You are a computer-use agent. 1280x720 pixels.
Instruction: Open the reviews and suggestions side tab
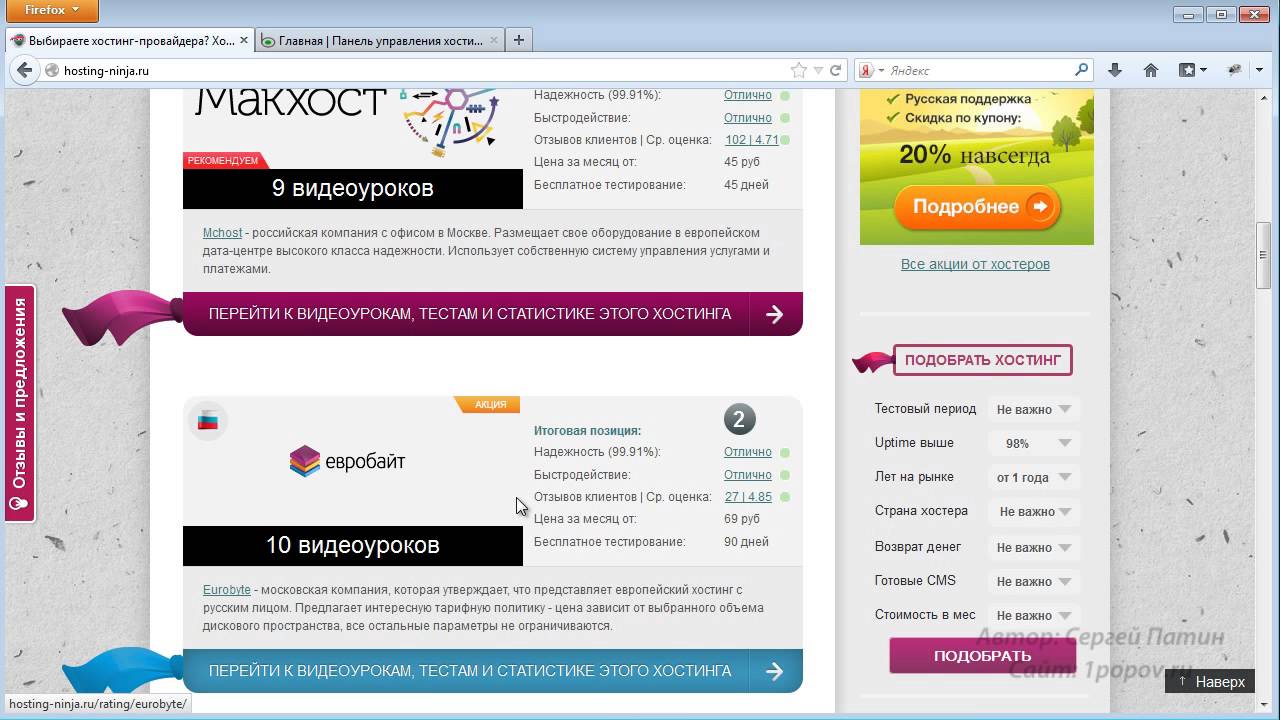tap(19, 404)
